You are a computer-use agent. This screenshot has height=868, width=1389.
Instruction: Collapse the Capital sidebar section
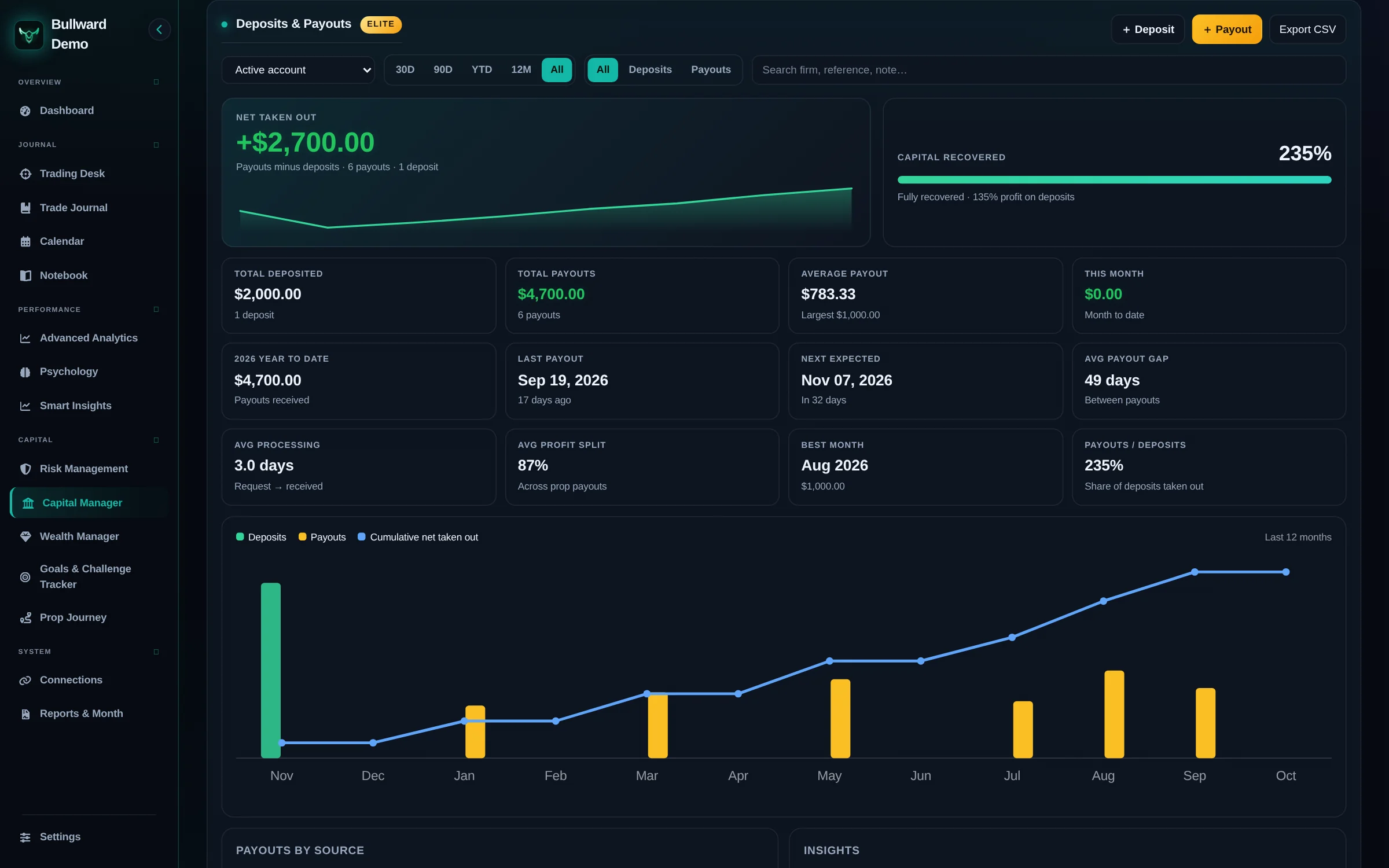click(x=156, y=440)
